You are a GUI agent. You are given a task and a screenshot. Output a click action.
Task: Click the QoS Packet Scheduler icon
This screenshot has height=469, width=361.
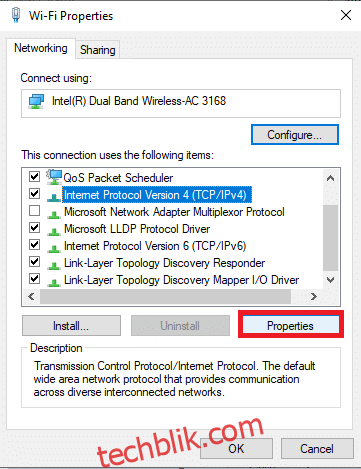[54, 177]
